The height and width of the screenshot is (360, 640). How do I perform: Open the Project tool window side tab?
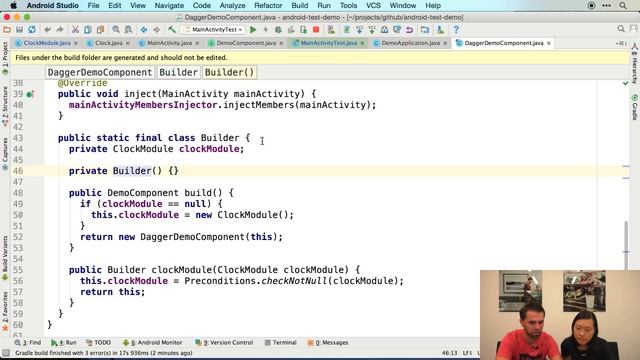[5, 57]
